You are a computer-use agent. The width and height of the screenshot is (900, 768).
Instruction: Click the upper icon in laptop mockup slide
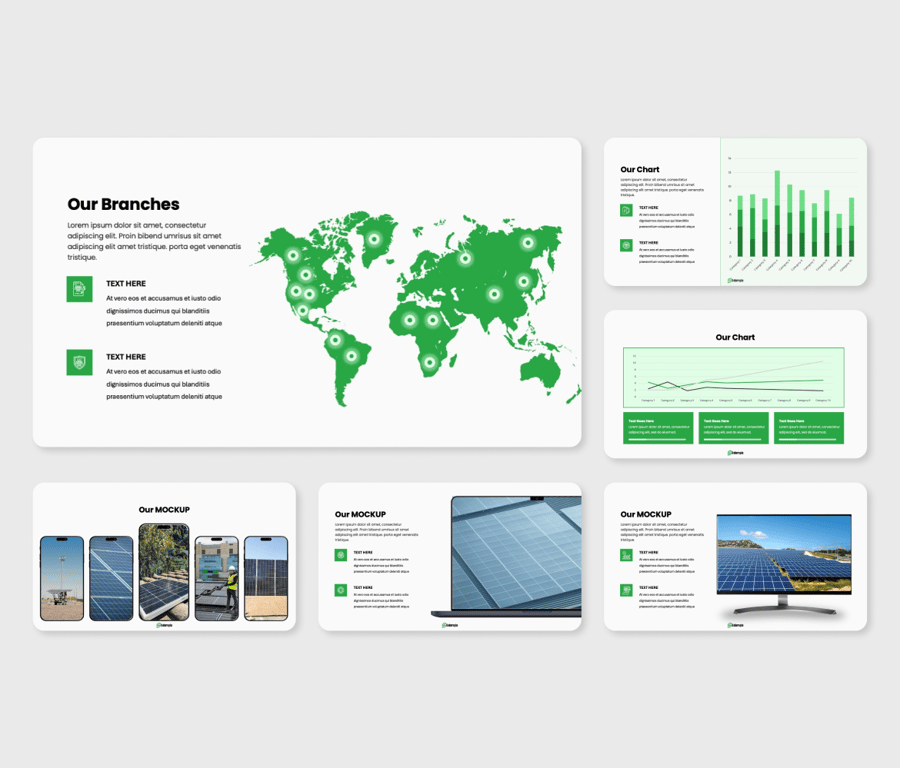341,555
